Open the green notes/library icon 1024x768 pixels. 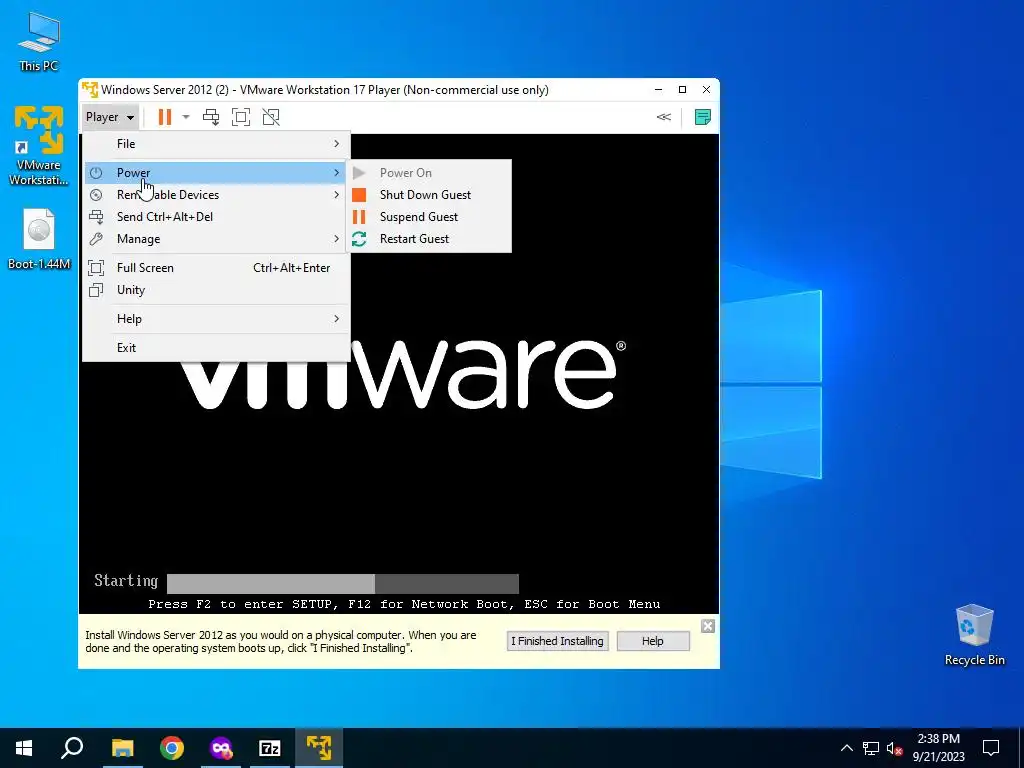[703, 117]
